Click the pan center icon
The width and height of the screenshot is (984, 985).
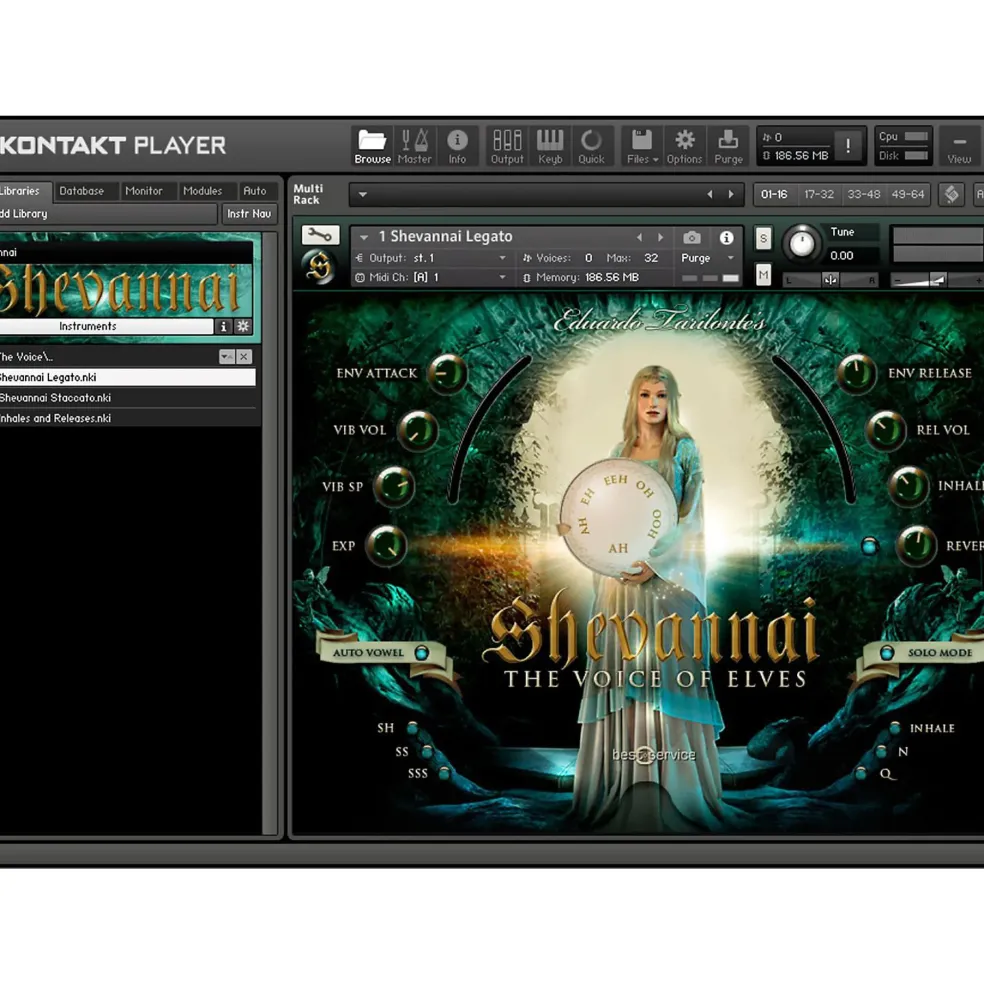point(830,280)
